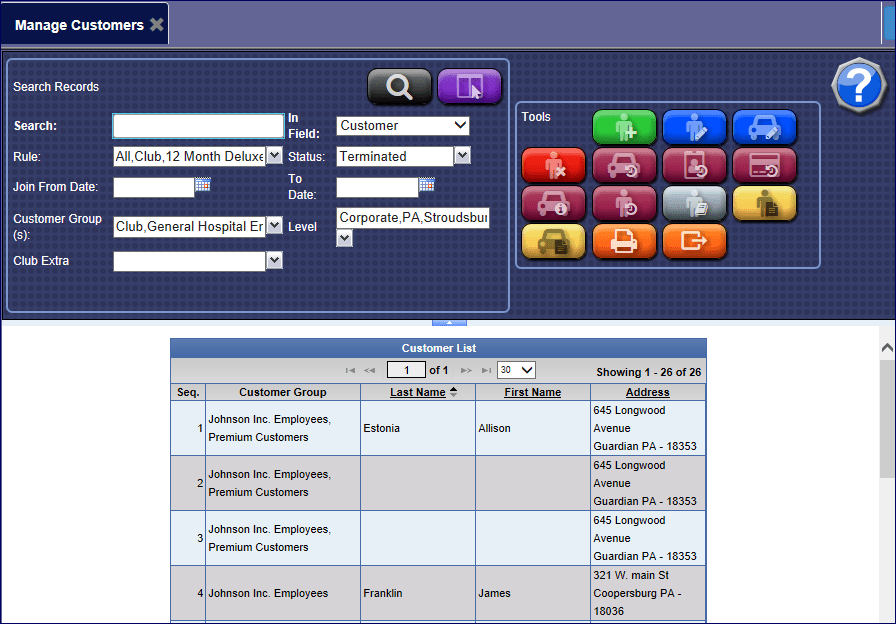Add a new customer using the green tool
This screenshot has width=896, height=624.
pos(624,128)
